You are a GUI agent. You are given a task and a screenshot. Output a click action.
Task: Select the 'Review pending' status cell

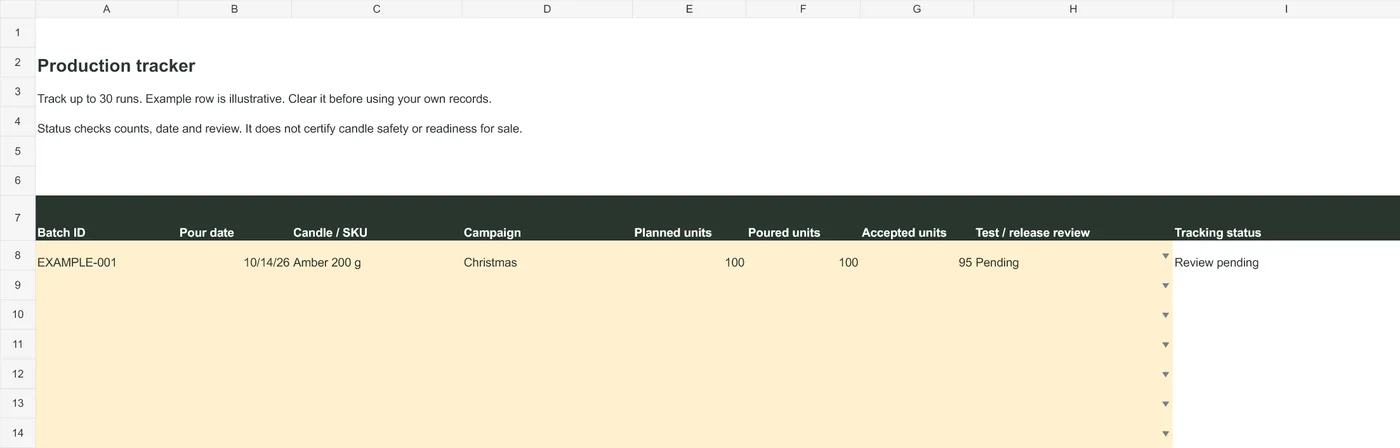click(x=1286, y=256)
